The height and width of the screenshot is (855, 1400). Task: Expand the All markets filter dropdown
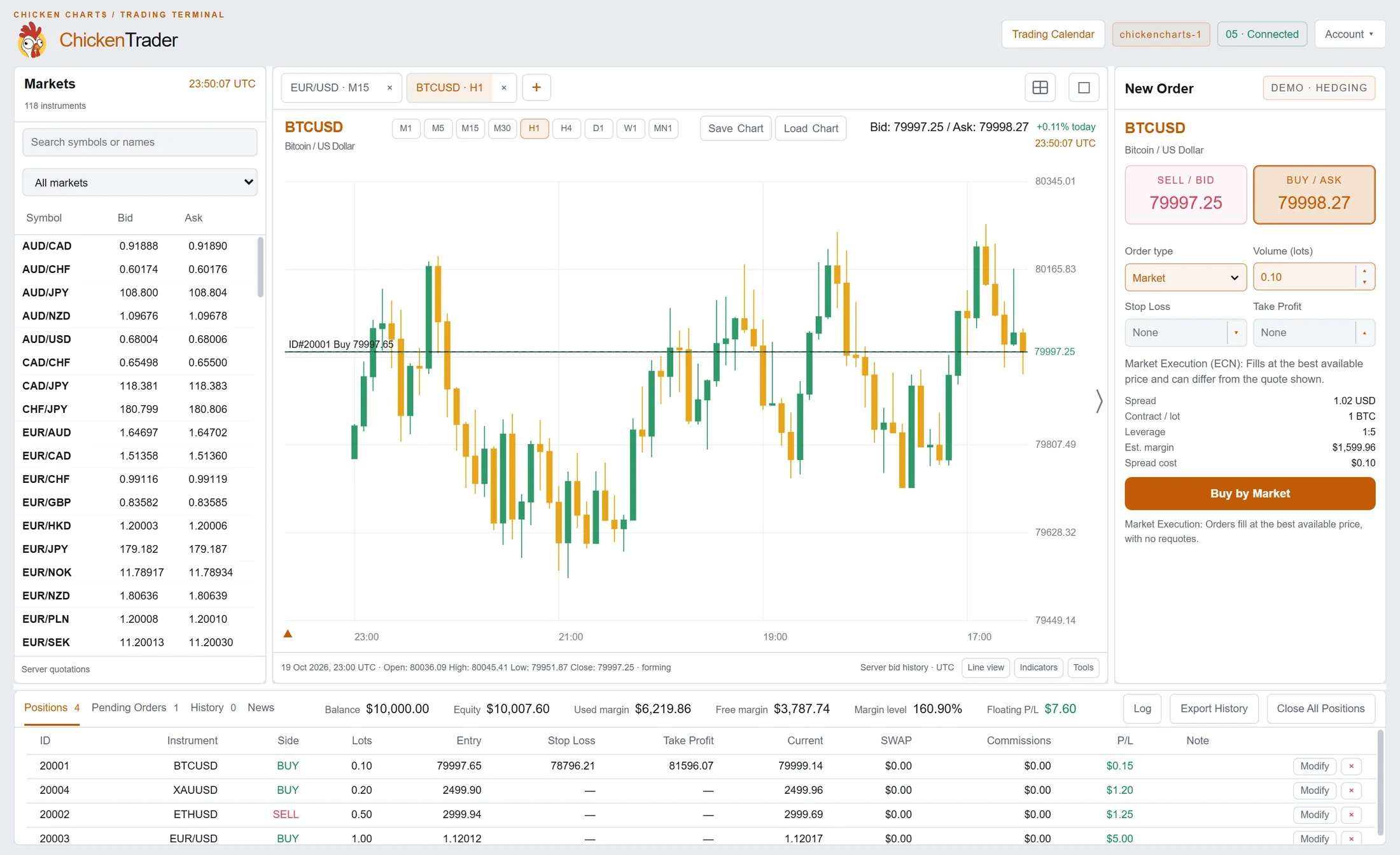139,183
